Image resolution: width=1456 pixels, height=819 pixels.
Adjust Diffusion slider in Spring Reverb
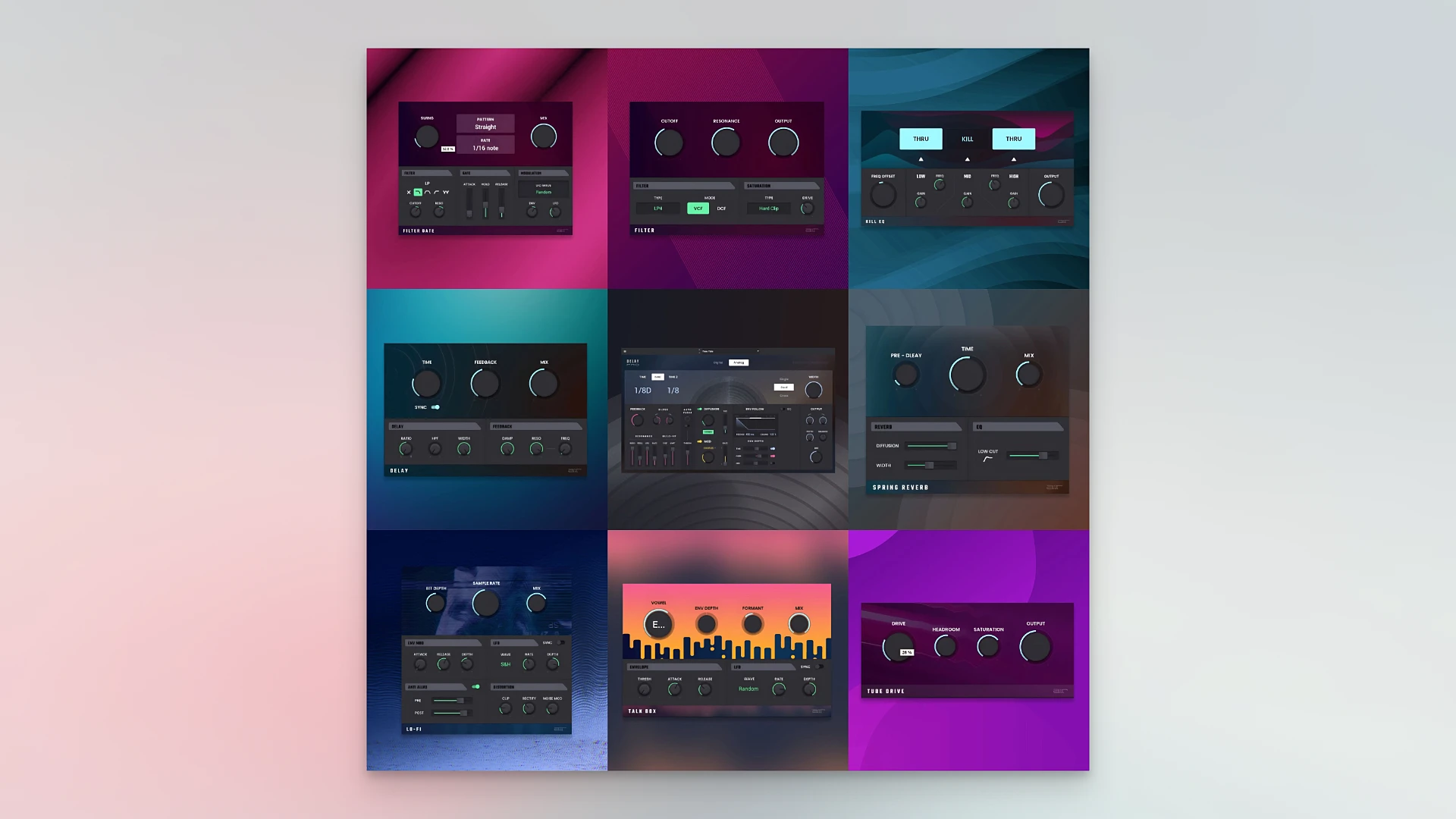point(931,446)
